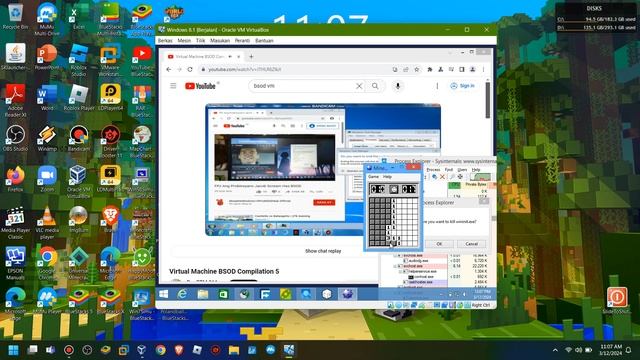Open the Windows 8.1 Start button in VM
Viewport: 640px width, 360px height.
(164, 294)
